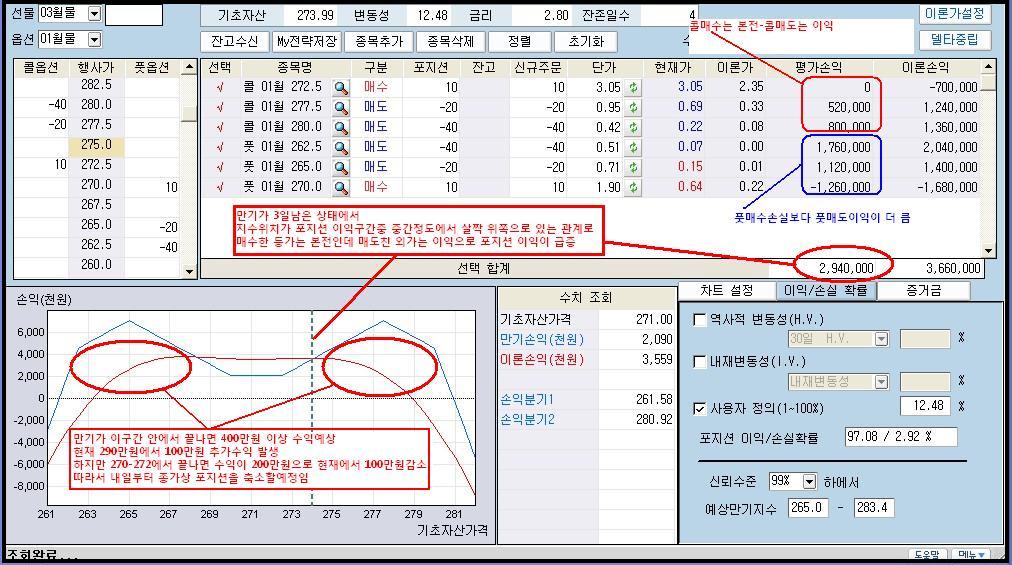The width and height of the screenshot is (1012, 565).
Task: Expand the 옵션 01월물 dropdown
Action: tap(94, 39)
